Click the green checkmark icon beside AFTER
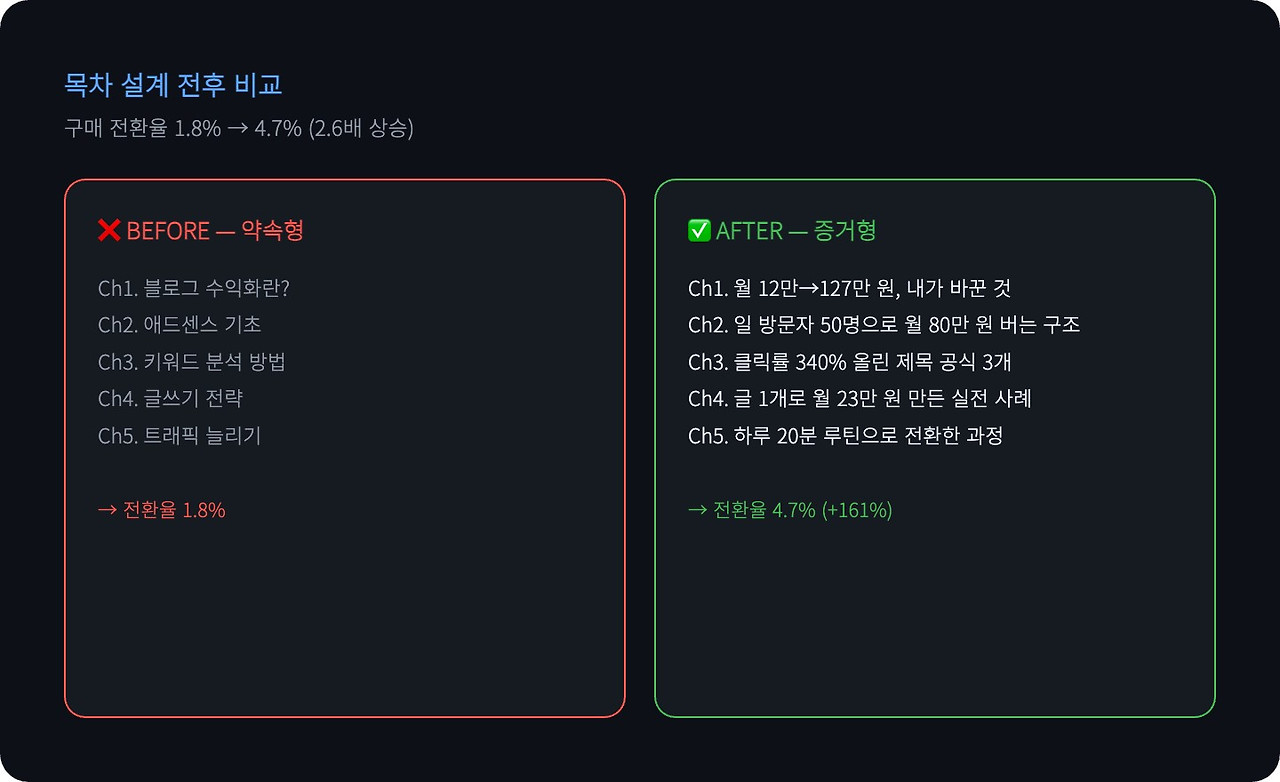 pos(699,231)
